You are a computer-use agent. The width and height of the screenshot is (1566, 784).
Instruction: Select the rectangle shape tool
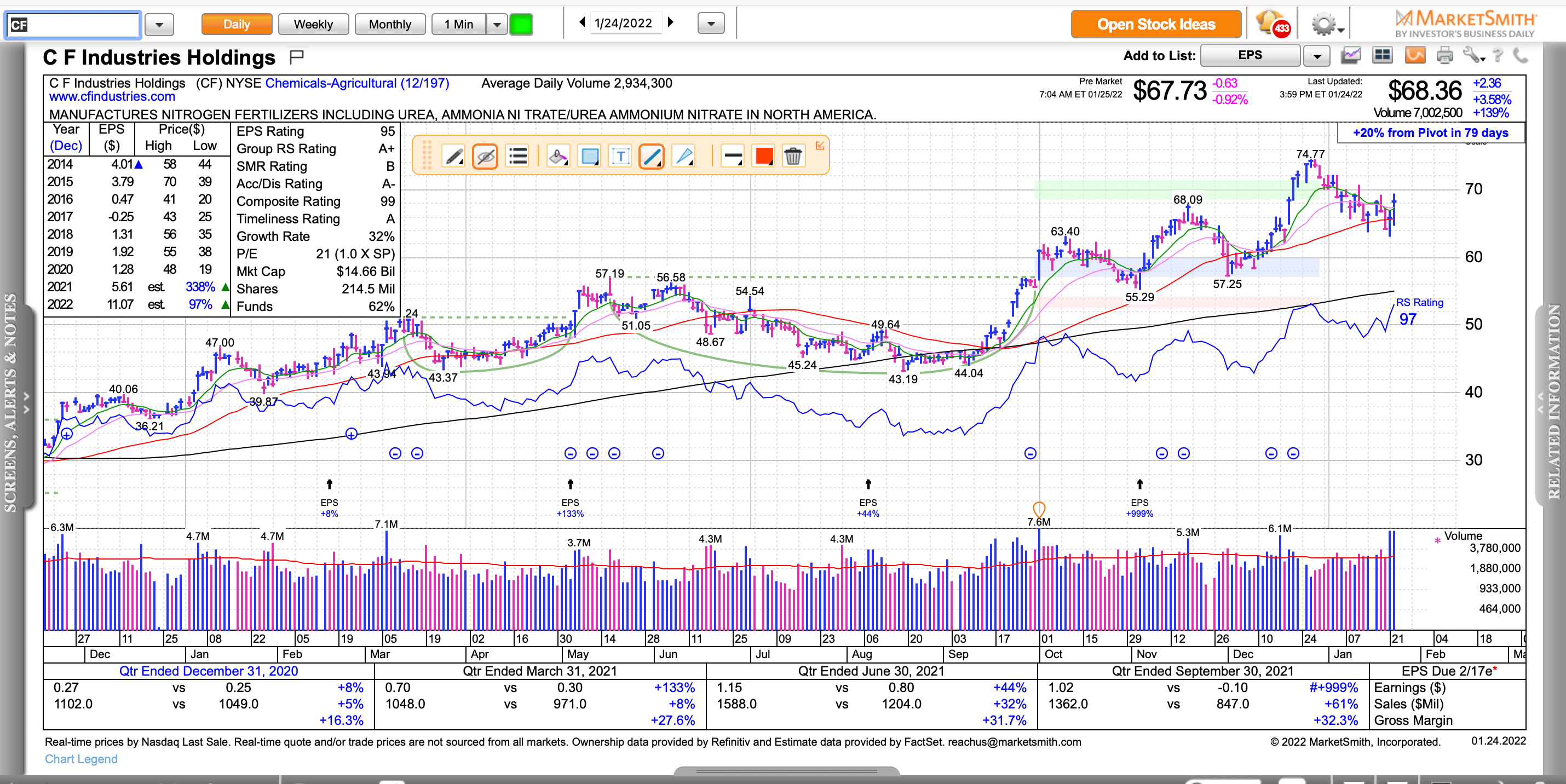point(589,157)
